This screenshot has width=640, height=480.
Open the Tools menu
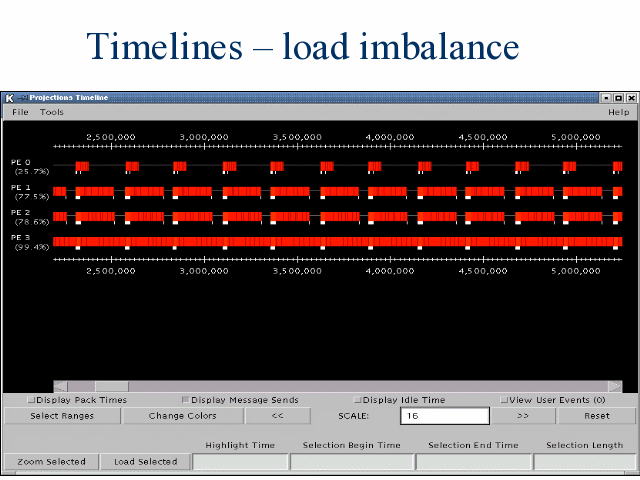pyautogui.click(x=52, y=112)
